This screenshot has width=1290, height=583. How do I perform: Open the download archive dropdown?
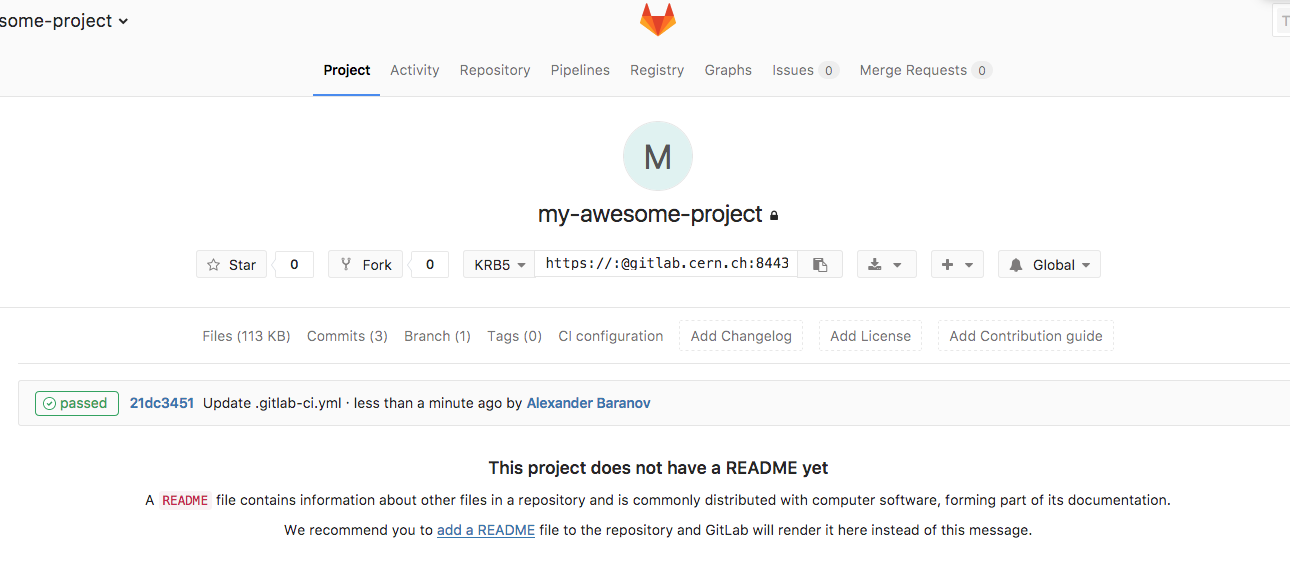pyautogui.click(x=886, y=265)
